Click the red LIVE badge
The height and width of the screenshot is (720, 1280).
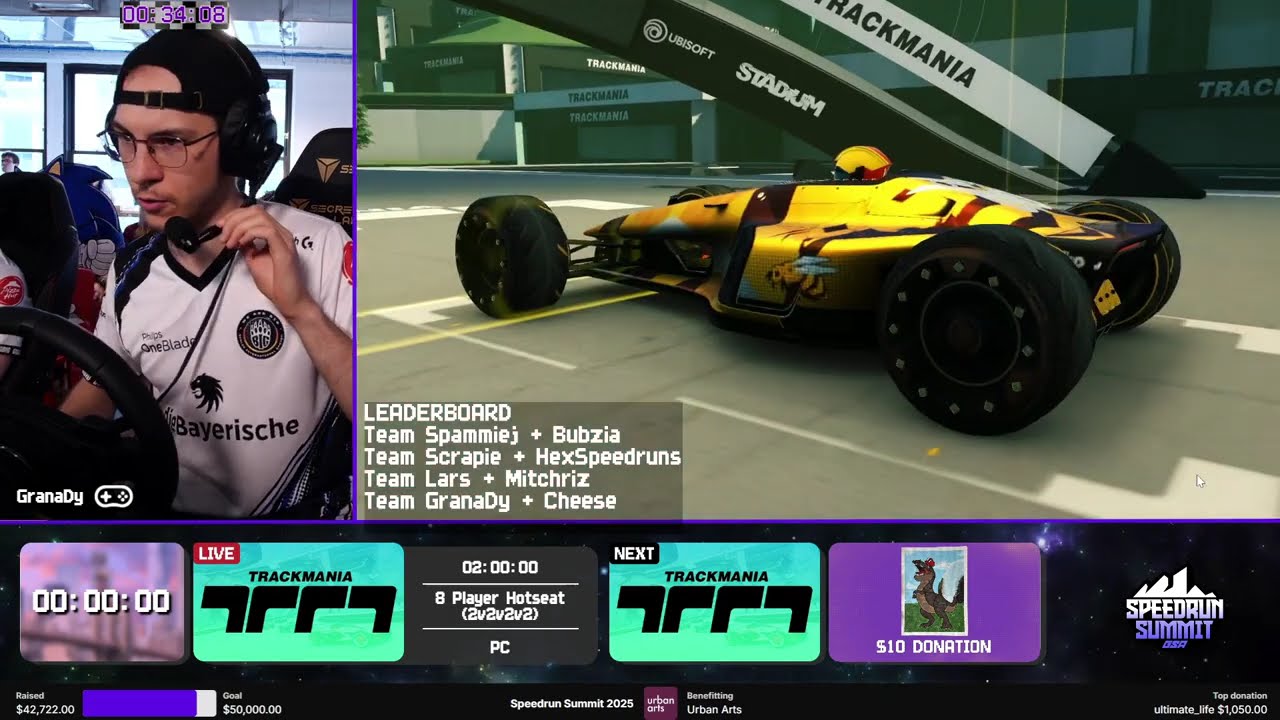(x=216, y=553)
